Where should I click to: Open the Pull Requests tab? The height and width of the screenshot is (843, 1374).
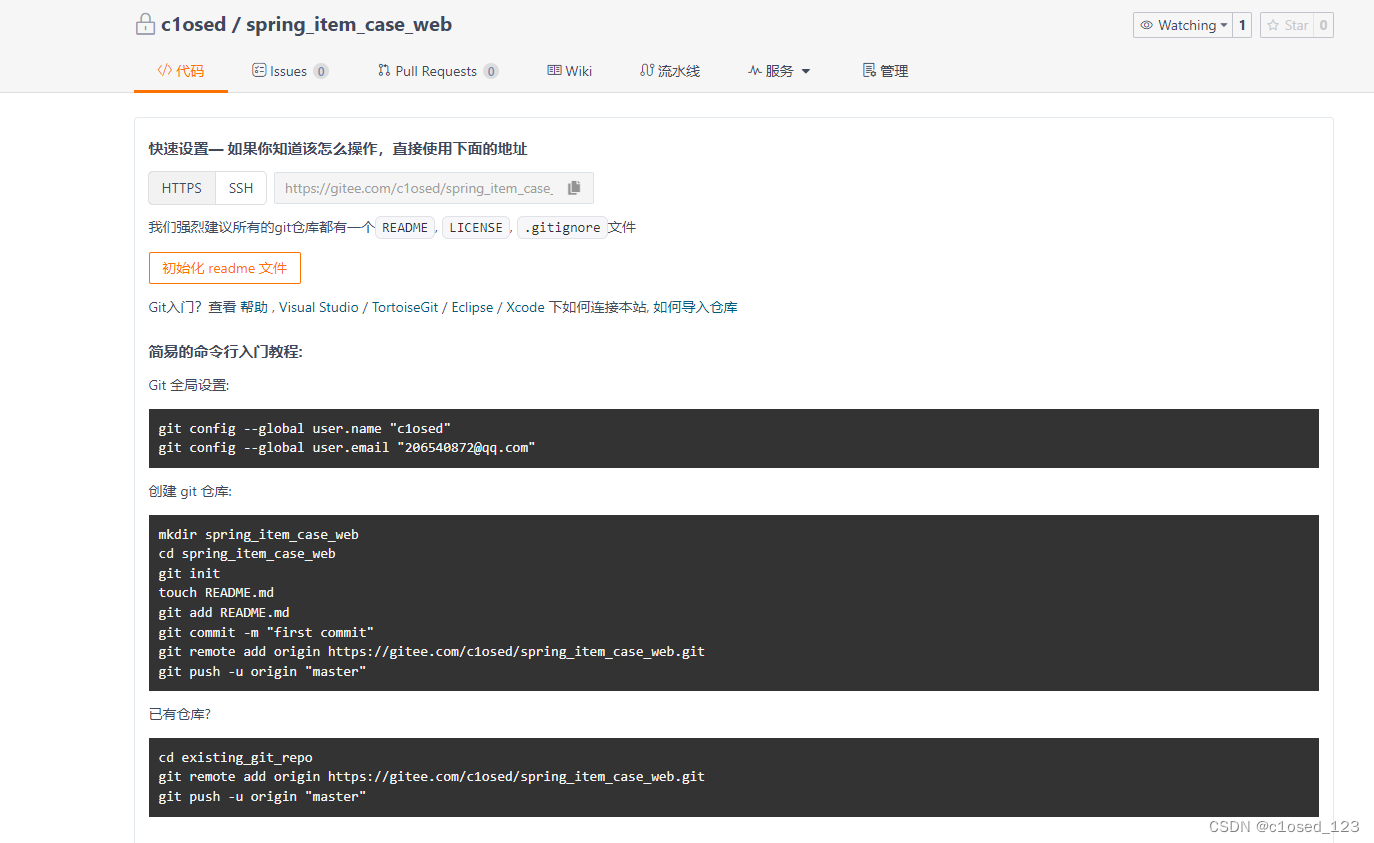(x=437, y=71)
